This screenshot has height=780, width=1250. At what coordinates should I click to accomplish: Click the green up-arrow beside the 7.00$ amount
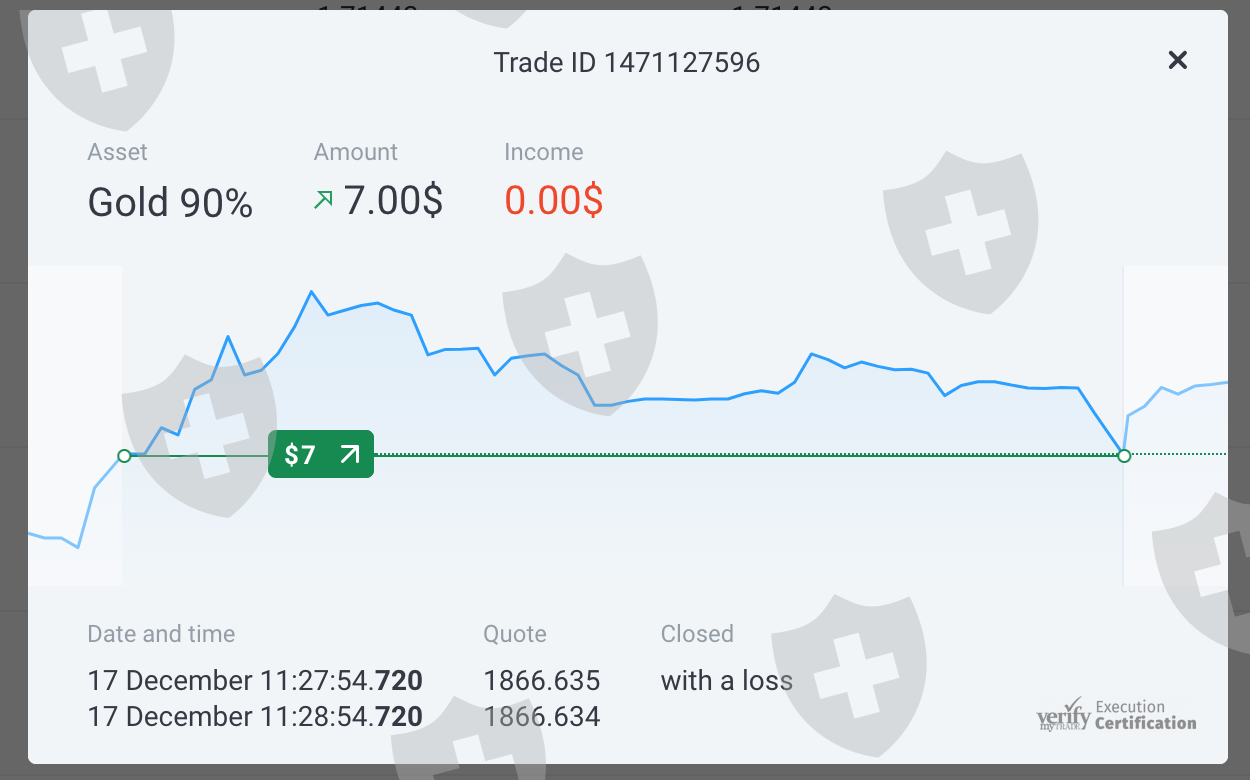pos(323,201)
